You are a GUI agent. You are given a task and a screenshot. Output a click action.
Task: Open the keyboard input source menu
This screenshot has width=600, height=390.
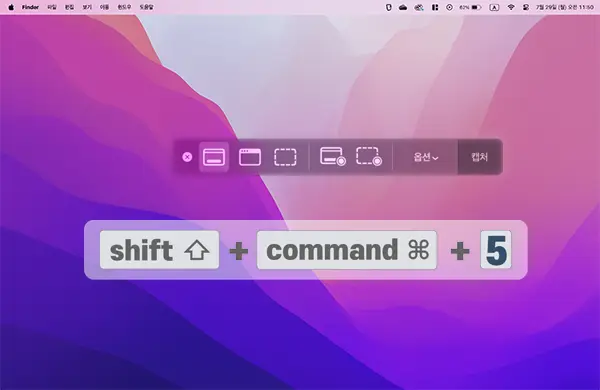pyautogui.click(x=494, y=7)
